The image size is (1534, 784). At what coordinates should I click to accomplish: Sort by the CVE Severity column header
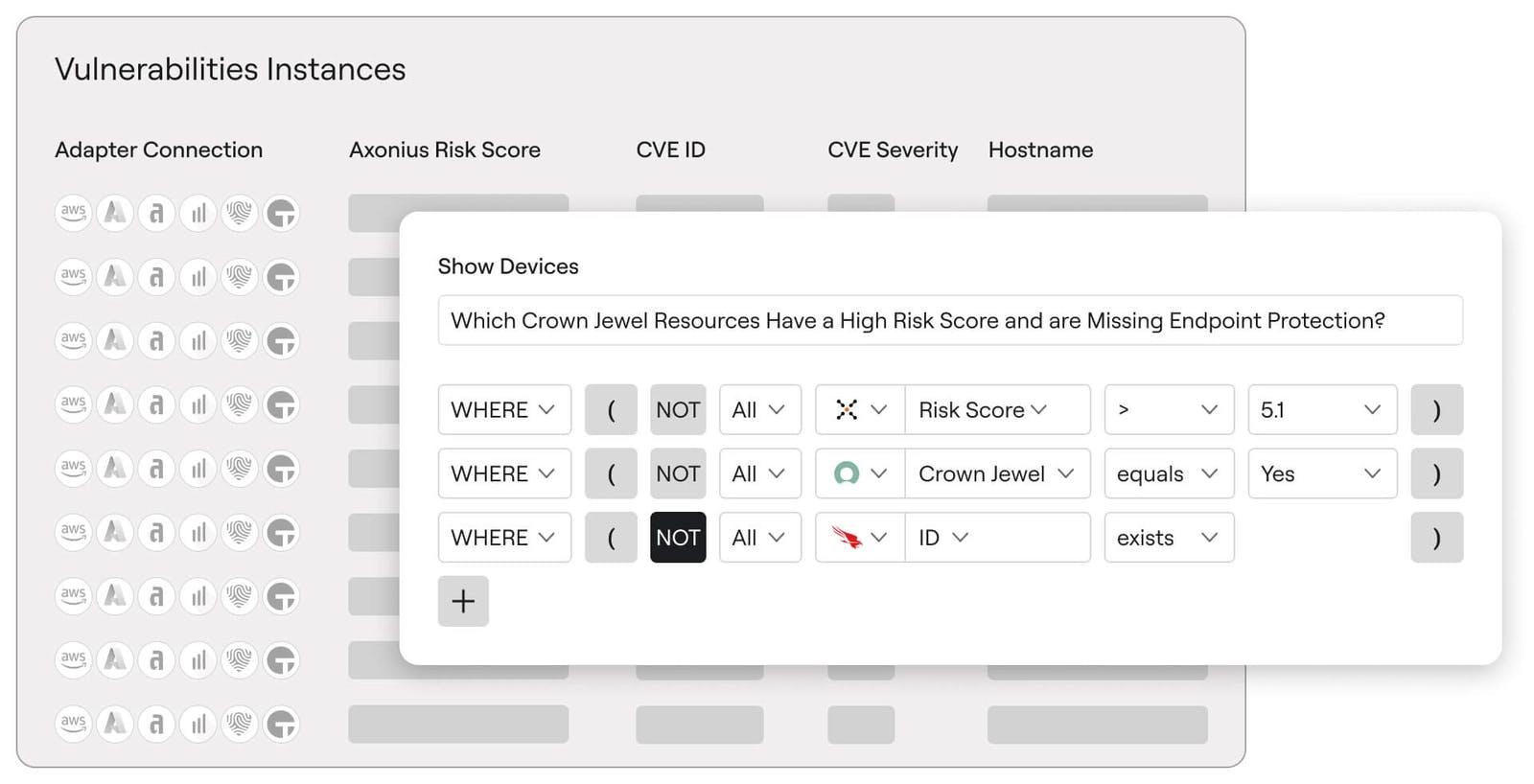(x=892, y=150)
